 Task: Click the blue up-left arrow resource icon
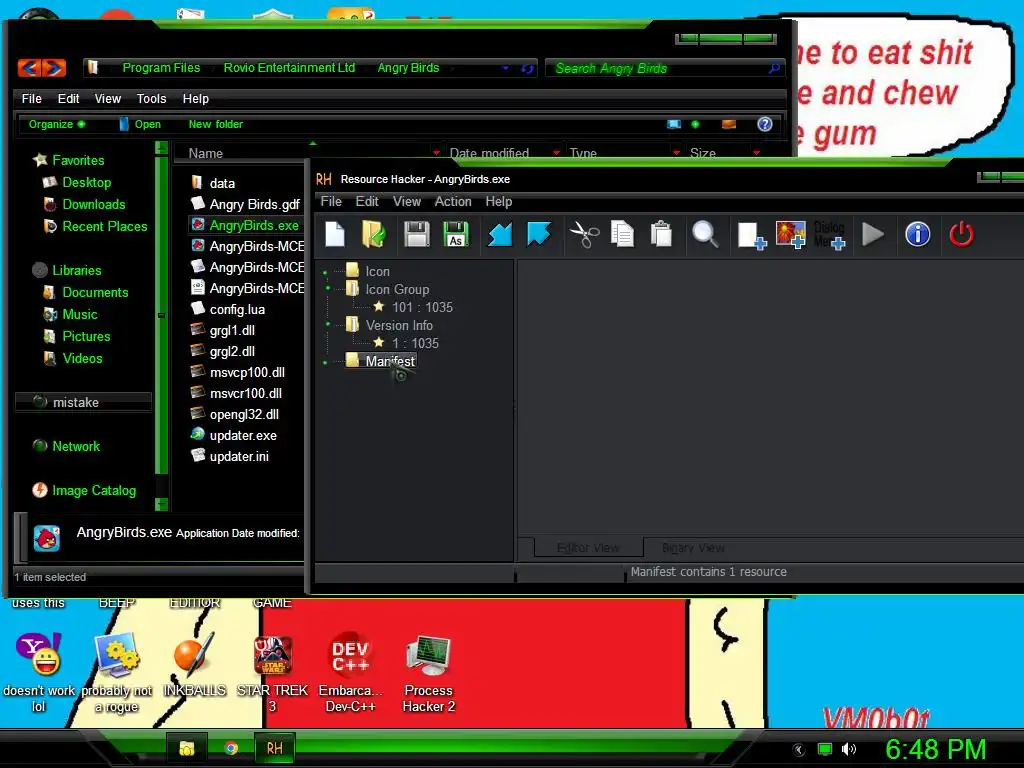pyautogui.click(x=539, y=234)
